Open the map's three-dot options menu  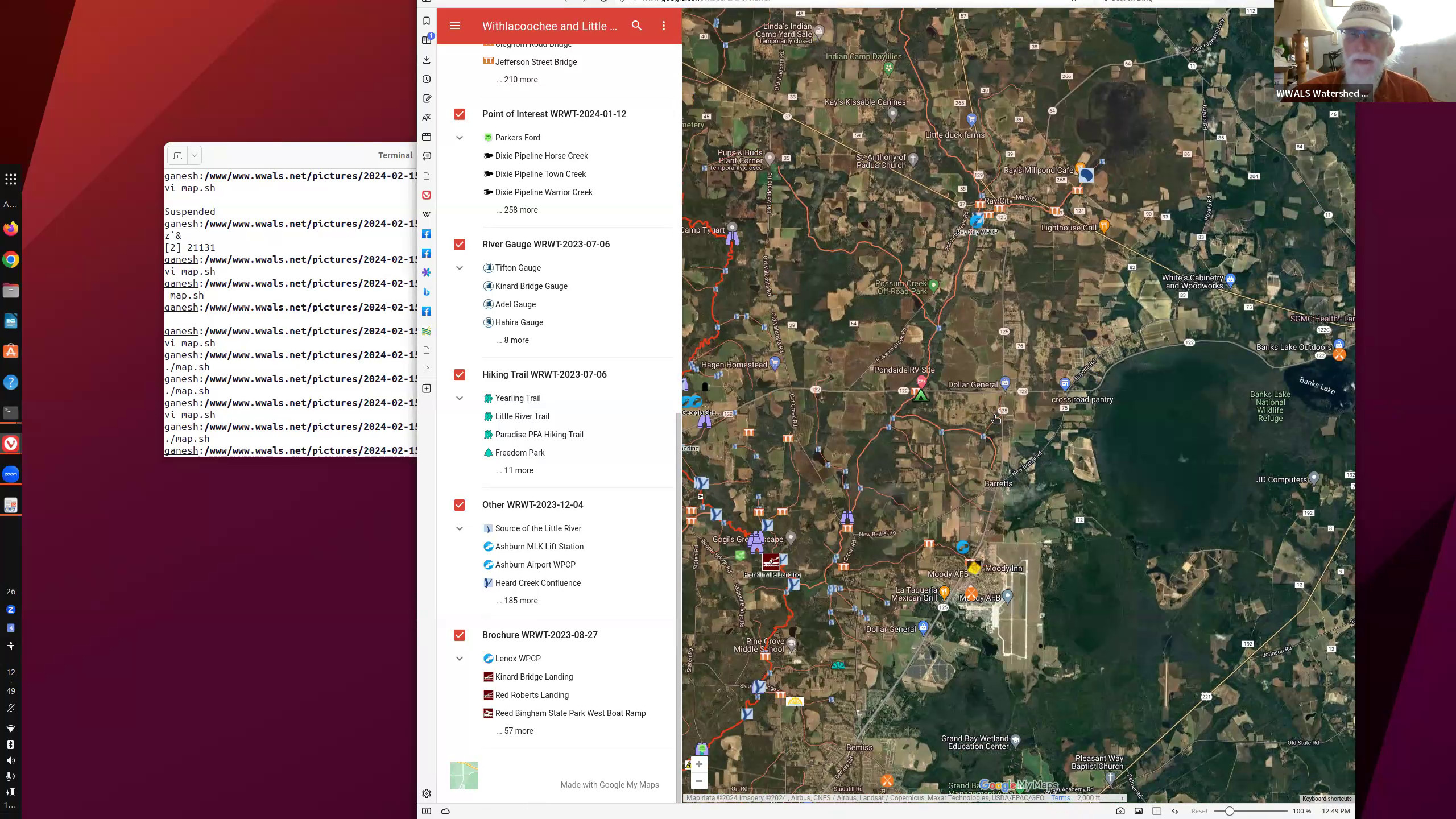pos(663,26)
